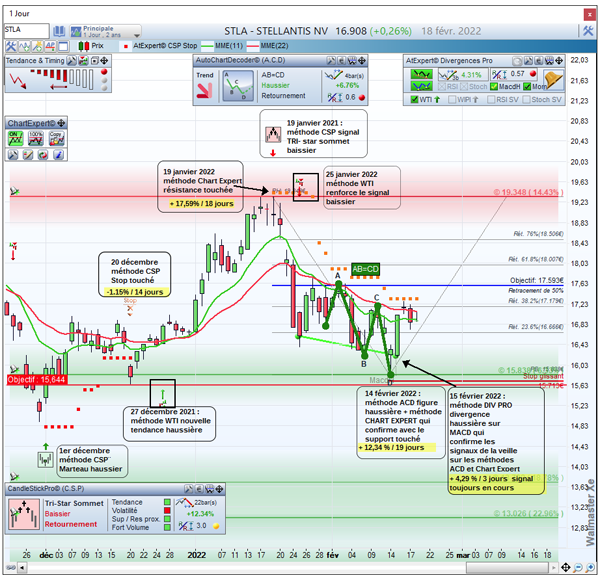Open the ChartExpert info icon
Viewport: 600px width, 580px height.
click(58, 155)
